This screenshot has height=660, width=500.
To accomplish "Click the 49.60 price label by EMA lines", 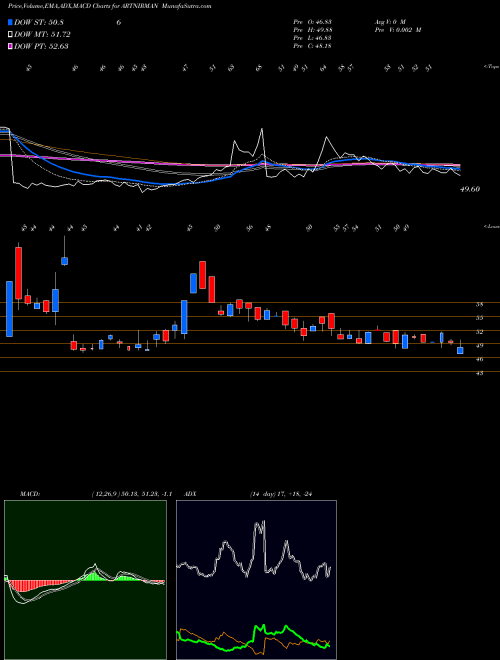I will pyautogui.click(x=470, y=189).
